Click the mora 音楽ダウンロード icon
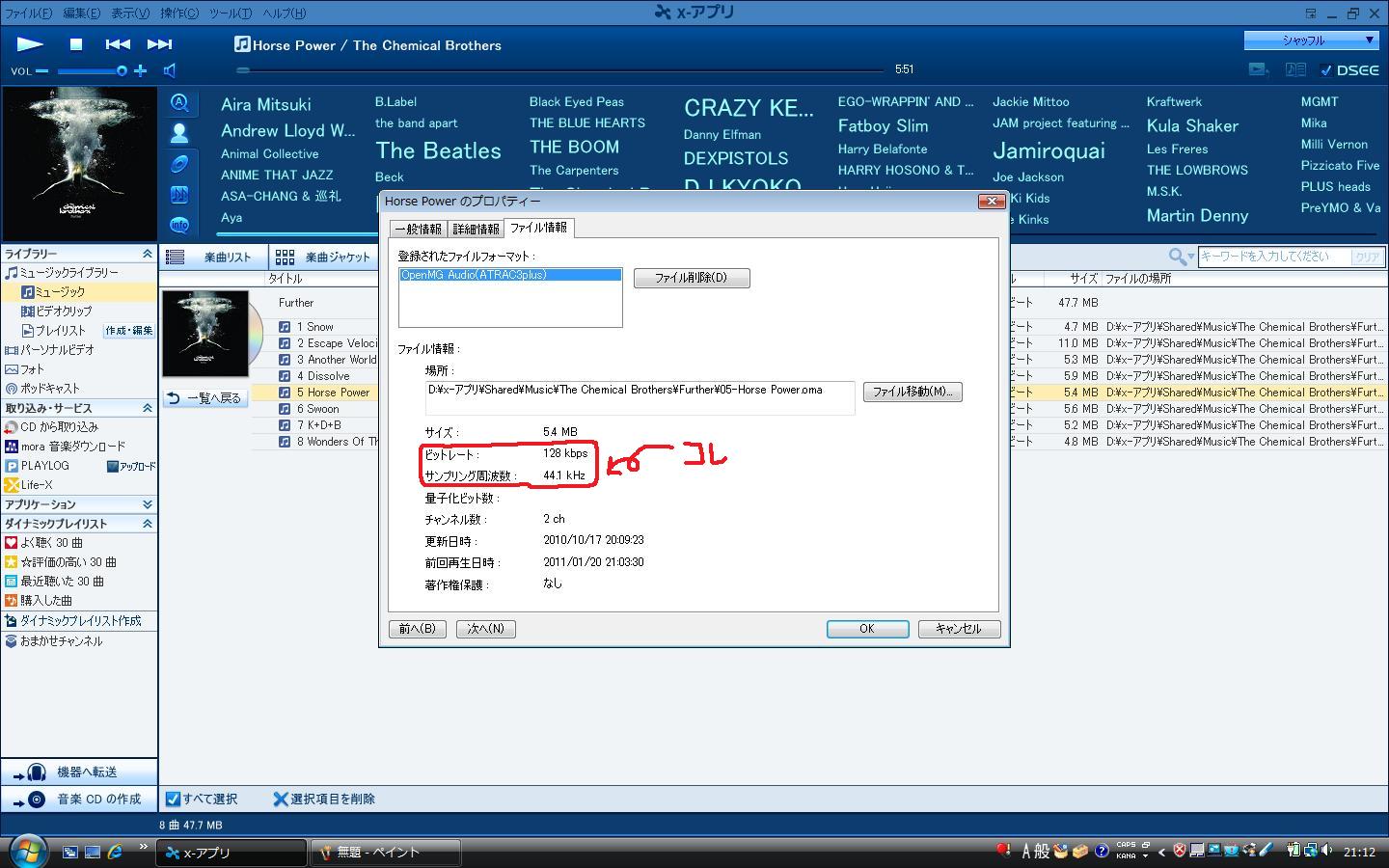This screenshot has height=868, width=1389. 12,447
